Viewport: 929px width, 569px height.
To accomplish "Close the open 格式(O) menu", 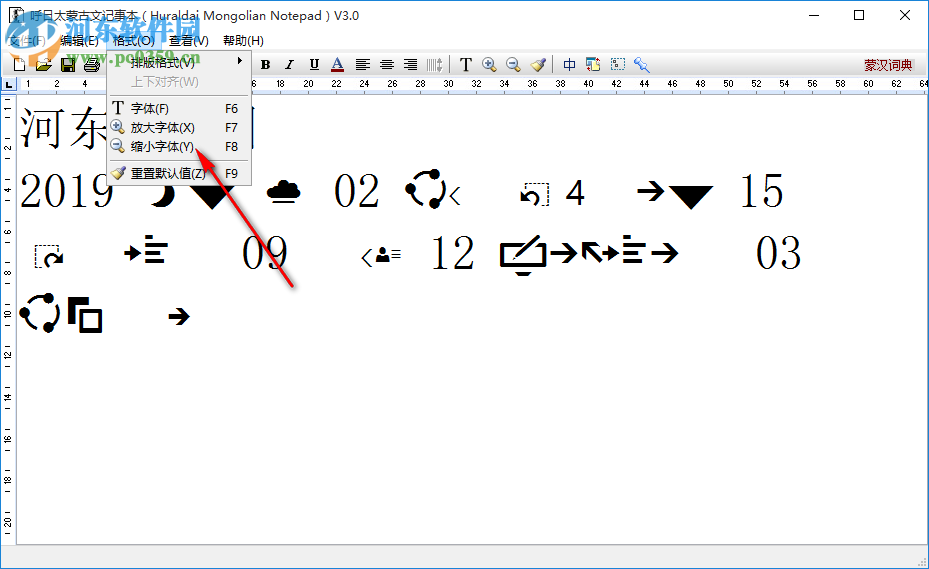I will click(134, 40).
